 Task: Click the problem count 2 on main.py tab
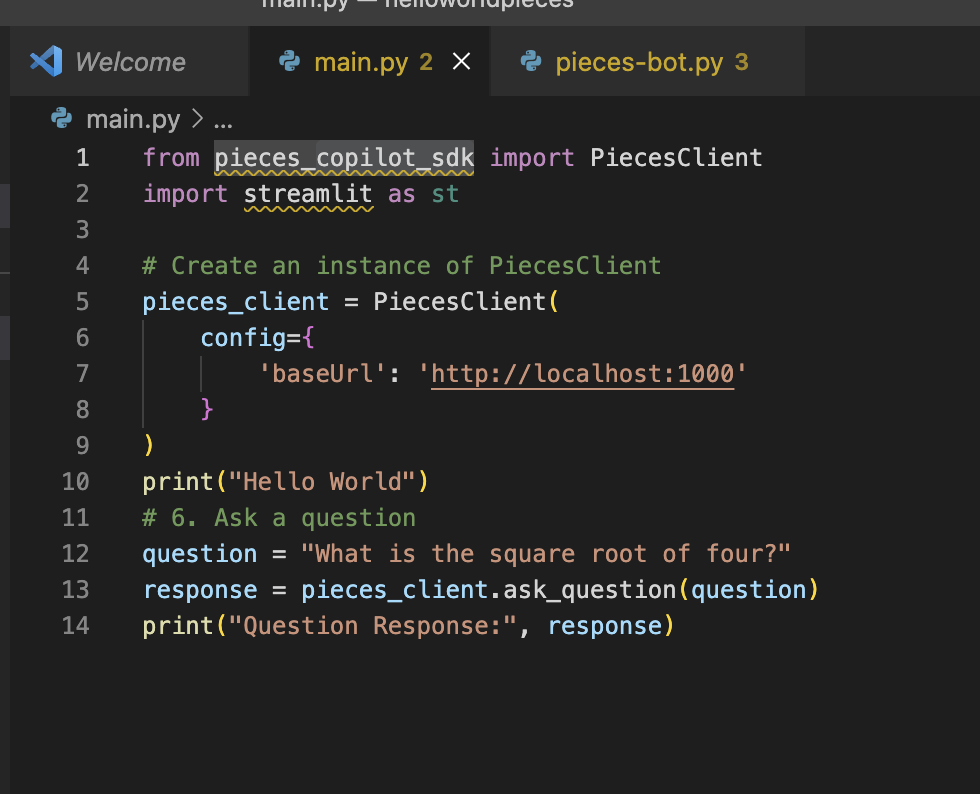pyautogui.click(x=426, y=62)
